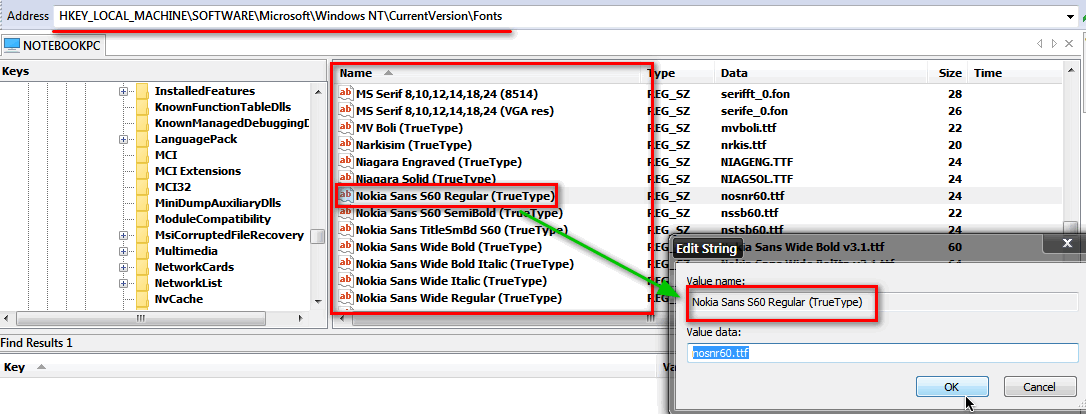Image resolution: width=1086 pixels, height=414 pixels.
Task: Click the Nokia Sans S60 Regular icon
Action: [x=346, y=196]
